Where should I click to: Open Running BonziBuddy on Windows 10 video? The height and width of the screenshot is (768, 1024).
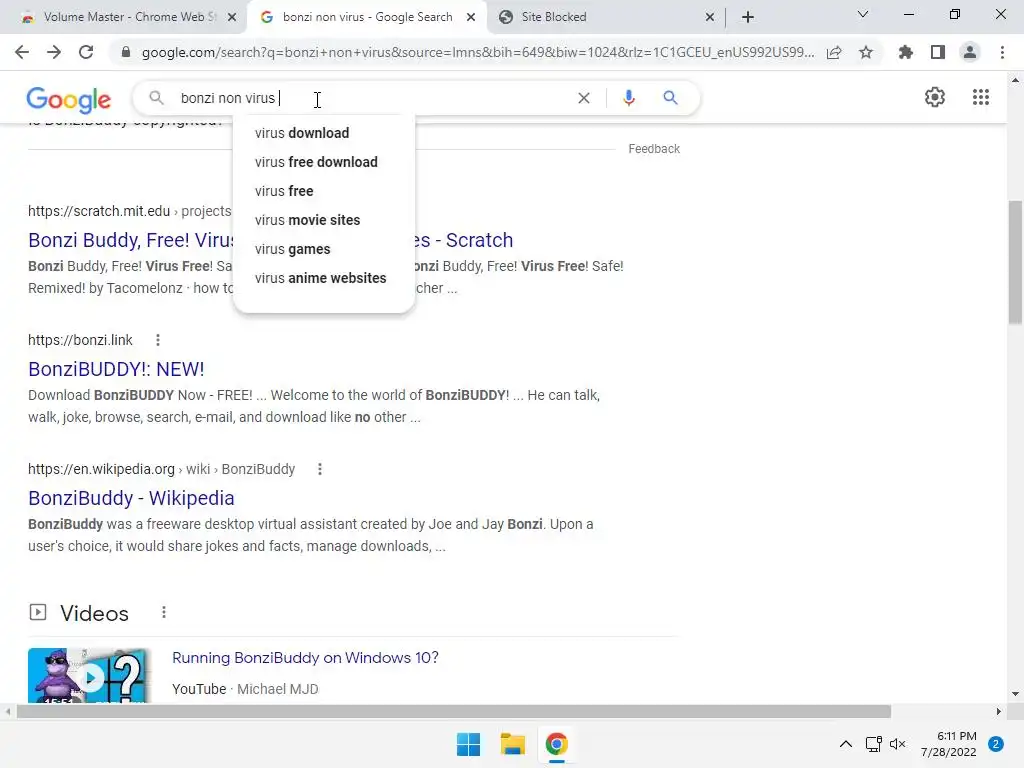click(x=305, y=658)
